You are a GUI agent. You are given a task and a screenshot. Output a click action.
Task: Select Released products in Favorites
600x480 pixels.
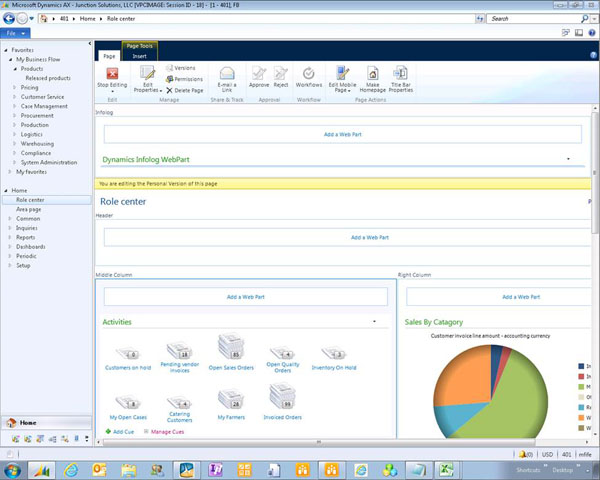[x=48, y=78]
